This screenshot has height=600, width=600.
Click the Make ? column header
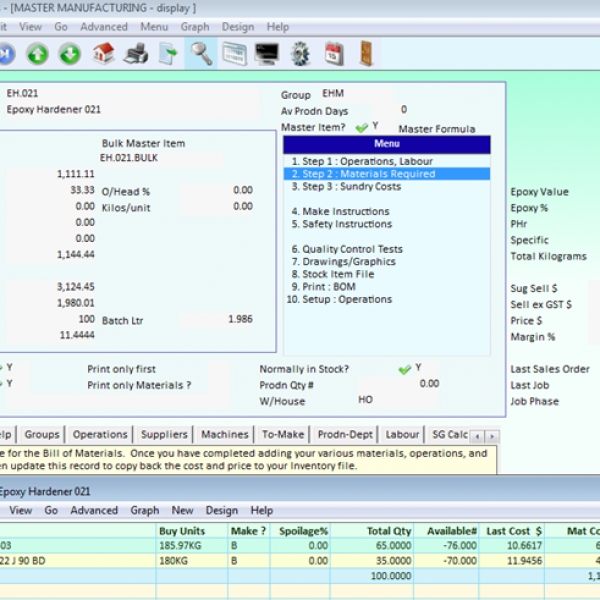(249, 531)
